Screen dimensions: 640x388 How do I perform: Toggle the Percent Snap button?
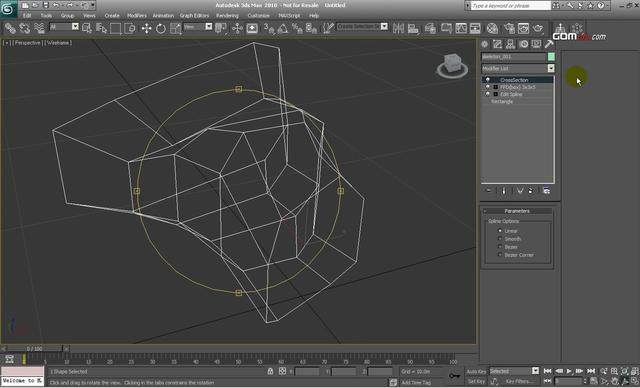point(297,28)
